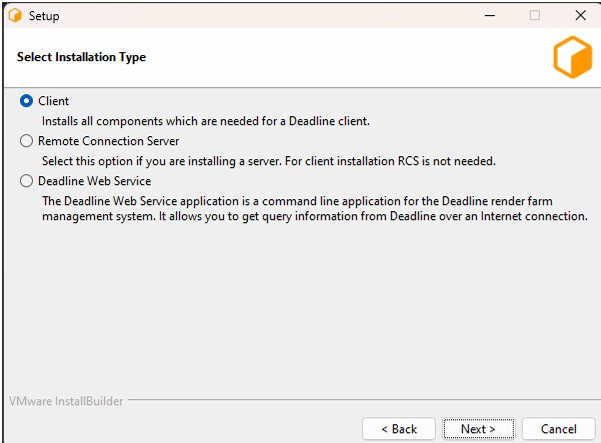Click the 'Client' option label text
Viewport: 601px width, 443px height.
(53, 101)
